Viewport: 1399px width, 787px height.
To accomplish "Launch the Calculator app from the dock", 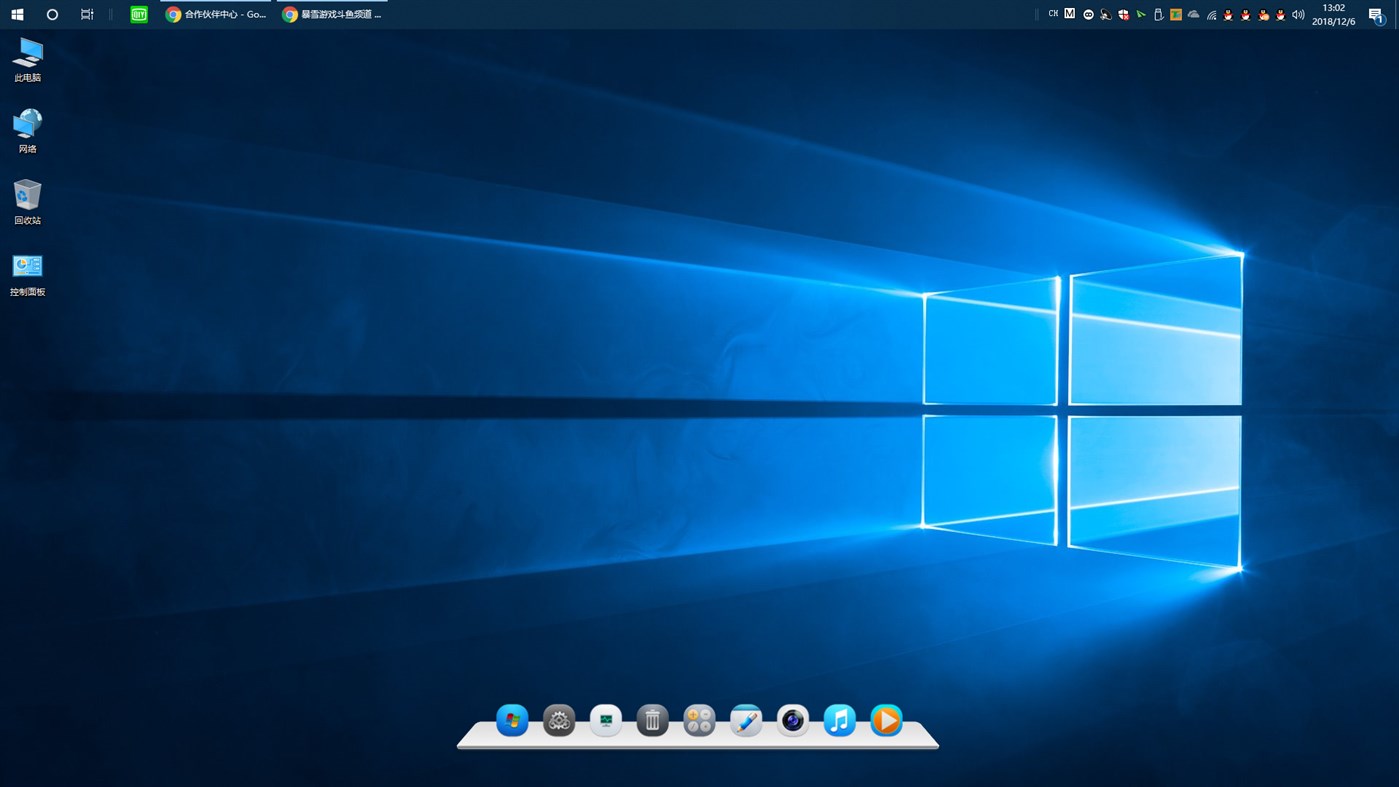I will pos(699,719).
